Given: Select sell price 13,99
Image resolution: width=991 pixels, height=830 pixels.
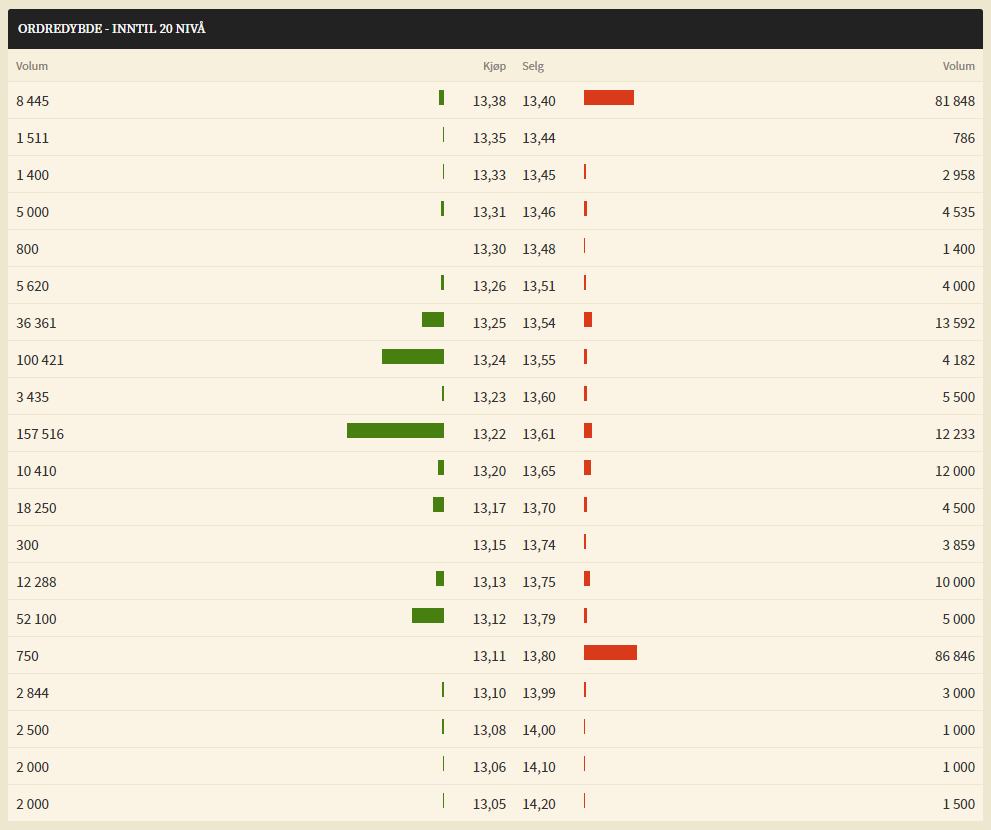Looking at the screenshot, I should 538,693.
